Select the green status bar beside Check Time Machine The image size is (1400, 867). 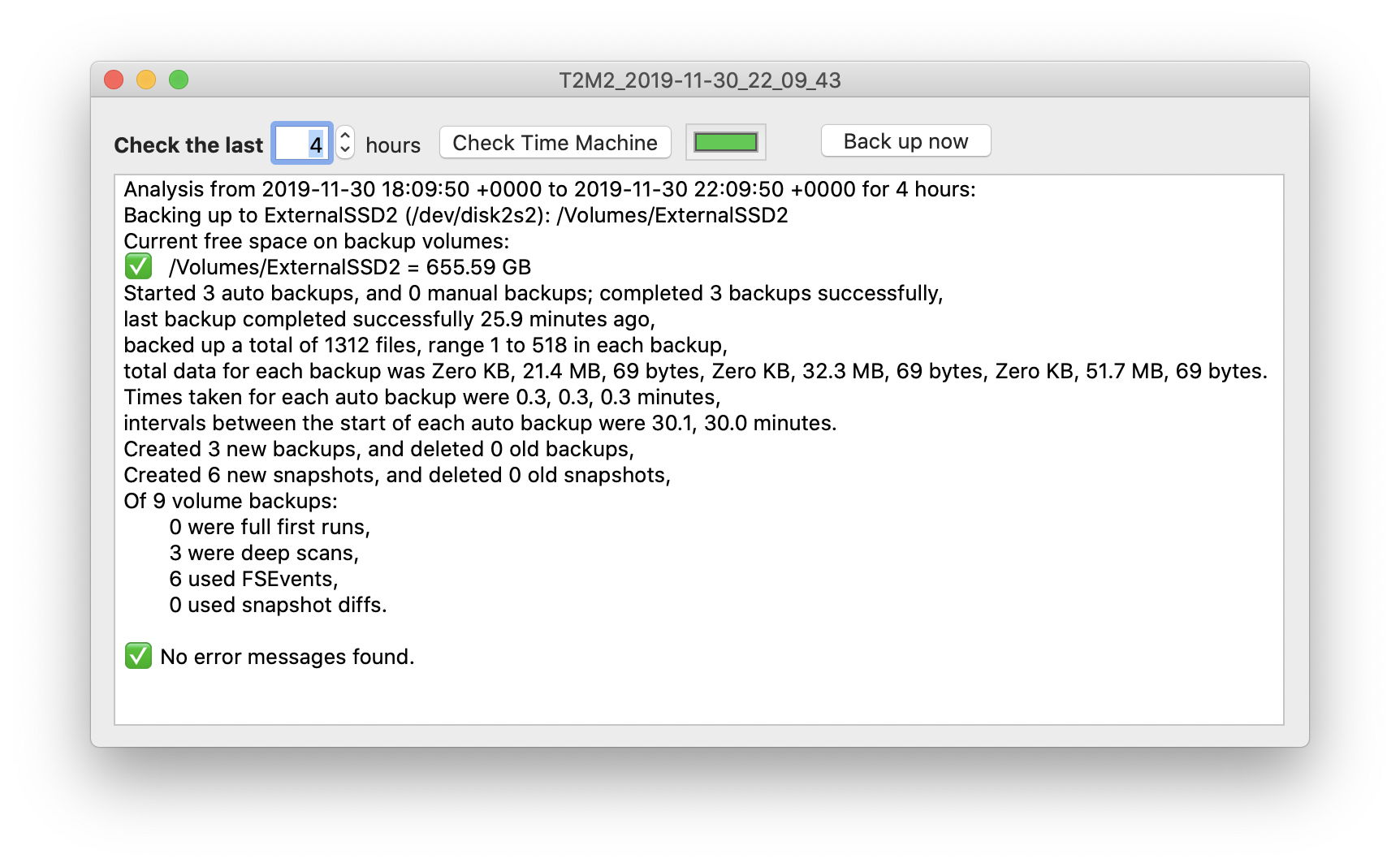(x=724, y=141)
